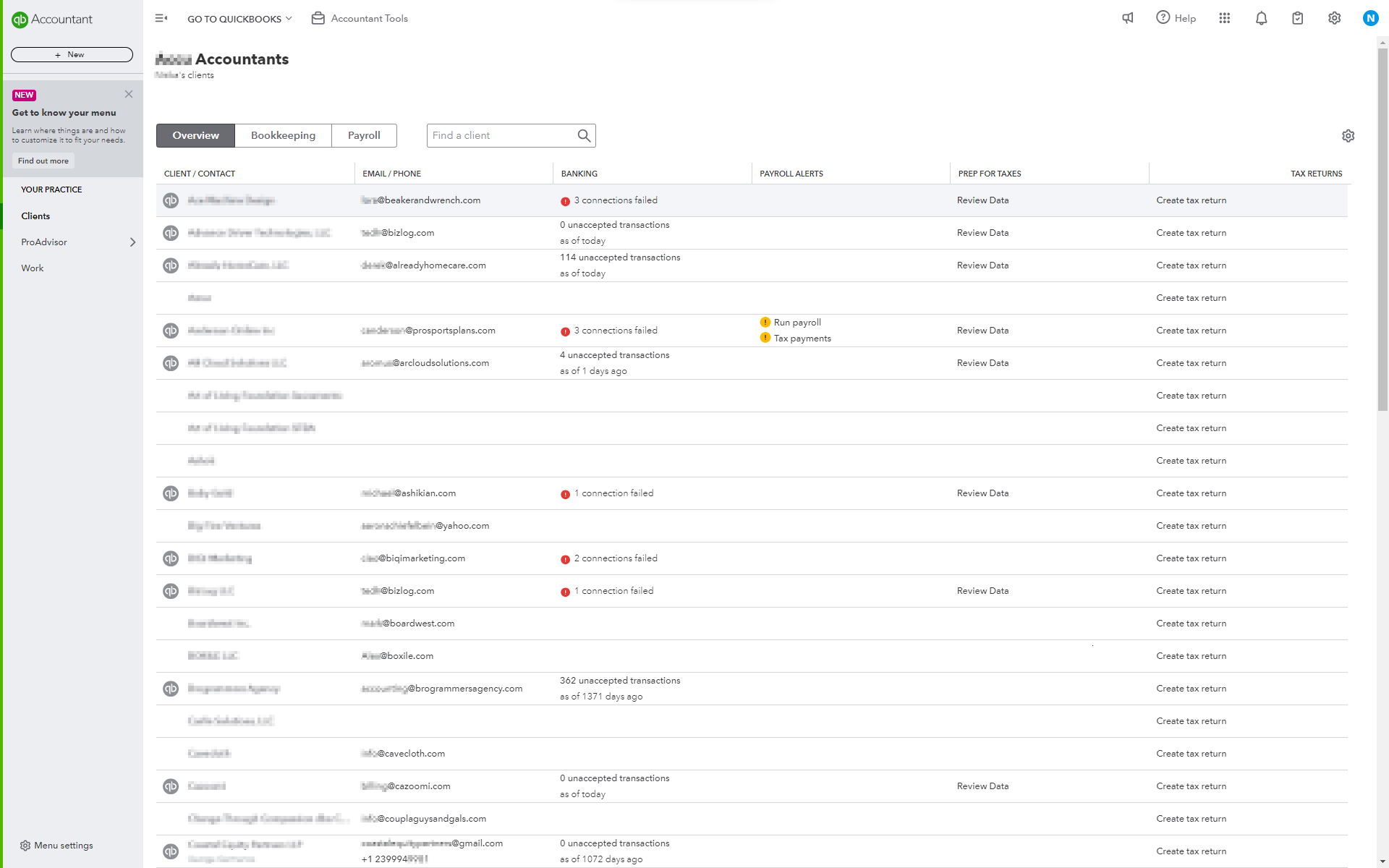The width and height of the screenshot is (1389, 868).
Task: Switch to the Bookkeeping tab
Action: (x=283, y=135)
